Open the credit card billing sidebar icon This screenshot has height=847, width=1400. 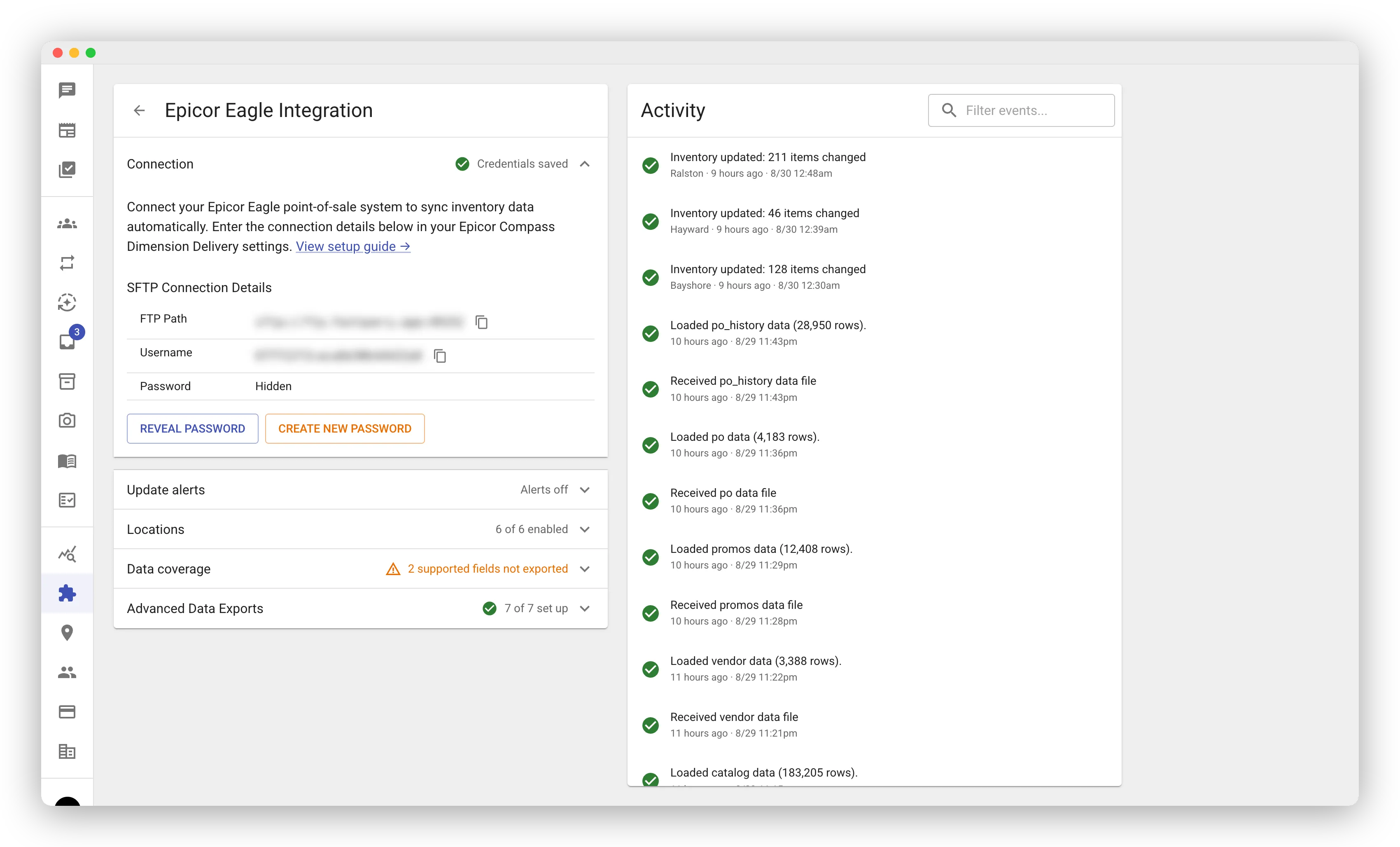(x=67, y=712)
